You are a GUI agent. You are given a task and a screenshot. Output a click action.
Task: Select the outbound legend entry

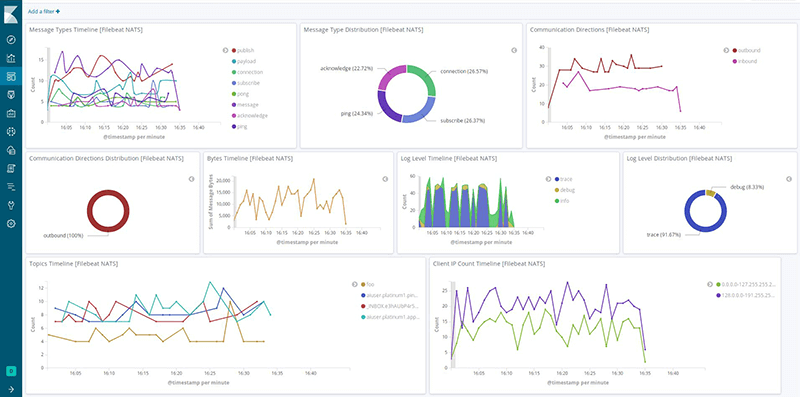(x=746, y=51)
